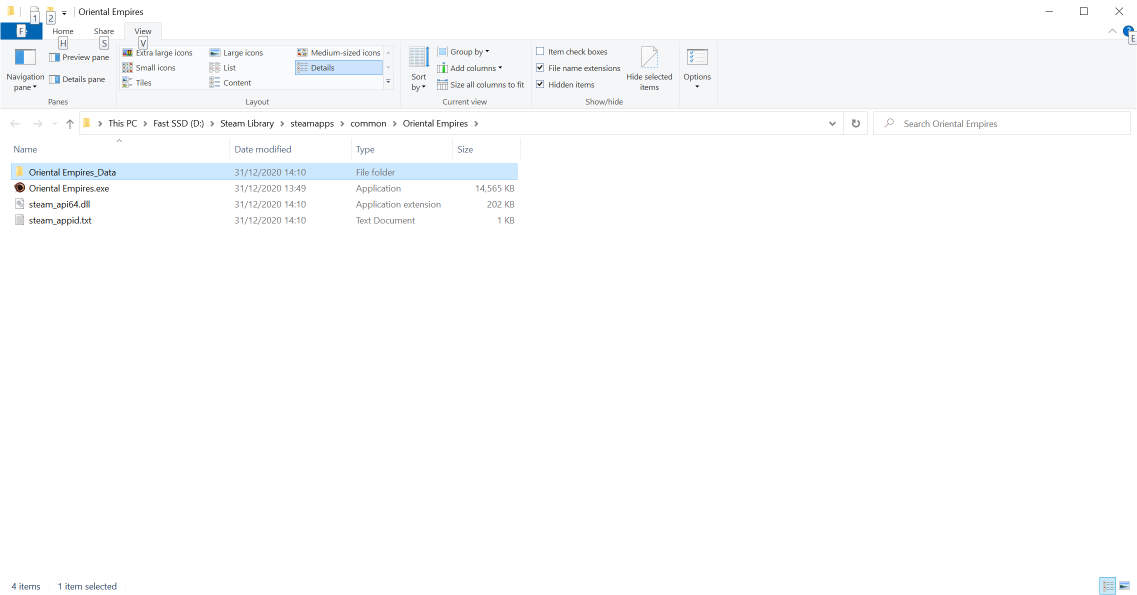Screen dimensions: 1137x595
Task: Collapse the ribbon with the chevron
Action: (1112, 31)
